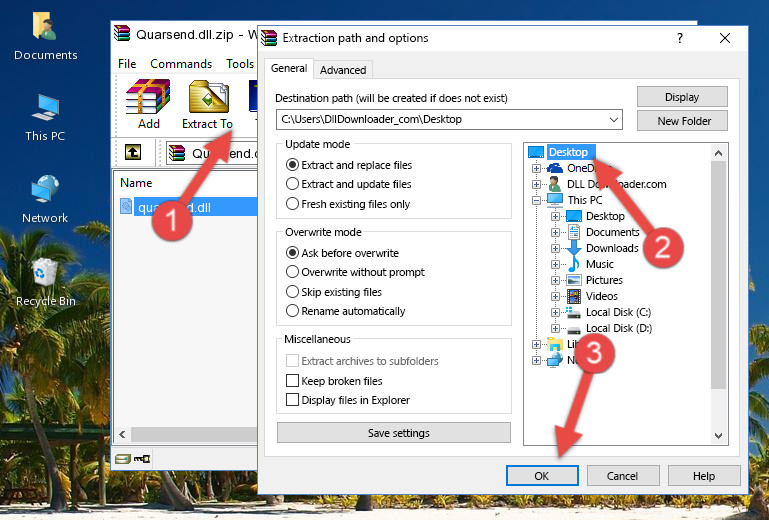Open the Commands menu in WinRAR
Screen dimensions: 769x520
(x=181, y=64)
